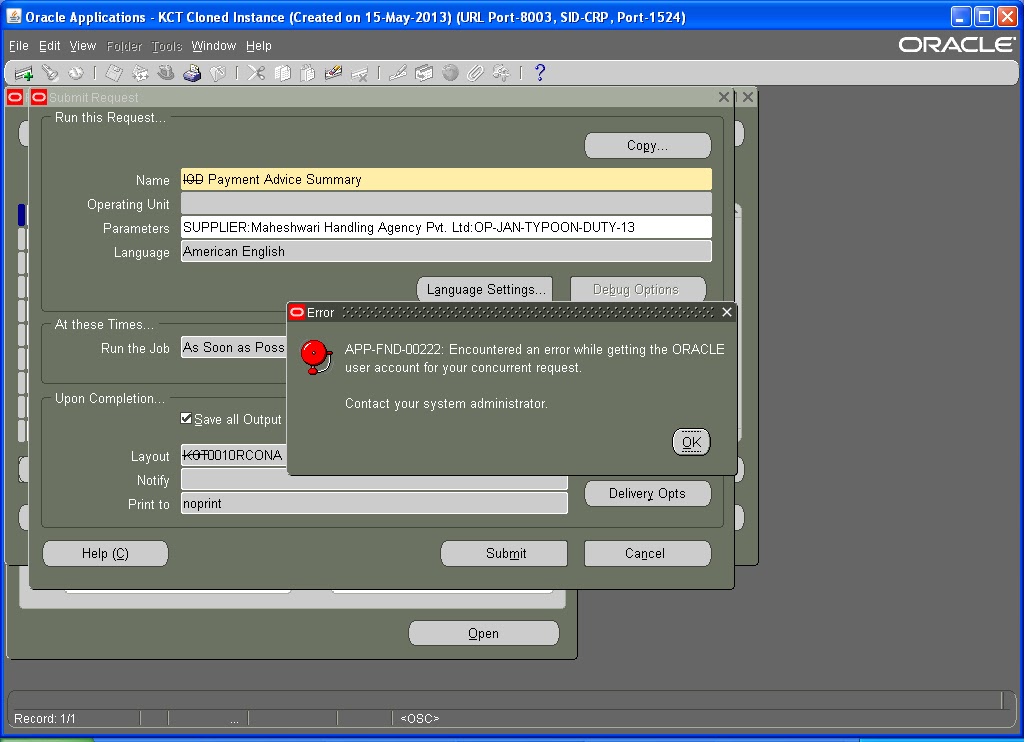Click the Operating Unit field
This screenshot has height=742, width=1026.
coord(446,203)
